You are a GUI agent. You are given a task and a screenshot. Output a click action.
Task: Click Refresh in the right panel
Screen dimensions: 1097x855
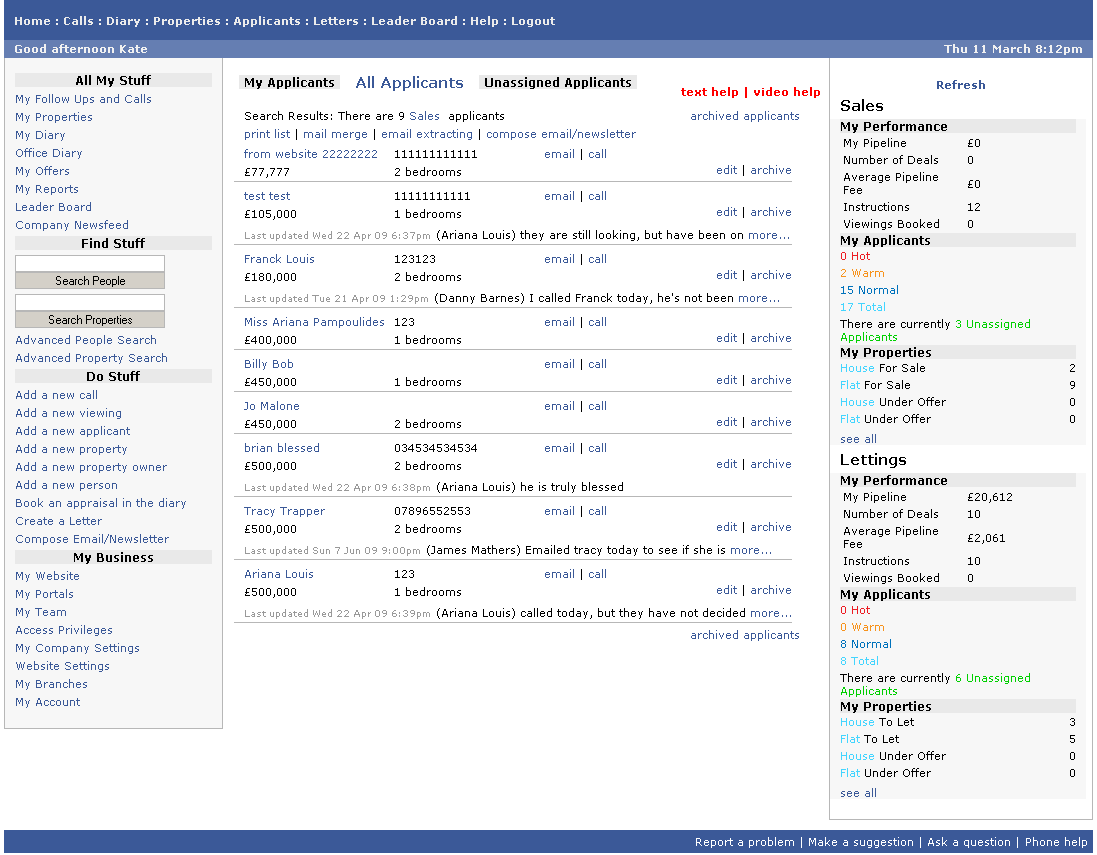coord(961,85)
